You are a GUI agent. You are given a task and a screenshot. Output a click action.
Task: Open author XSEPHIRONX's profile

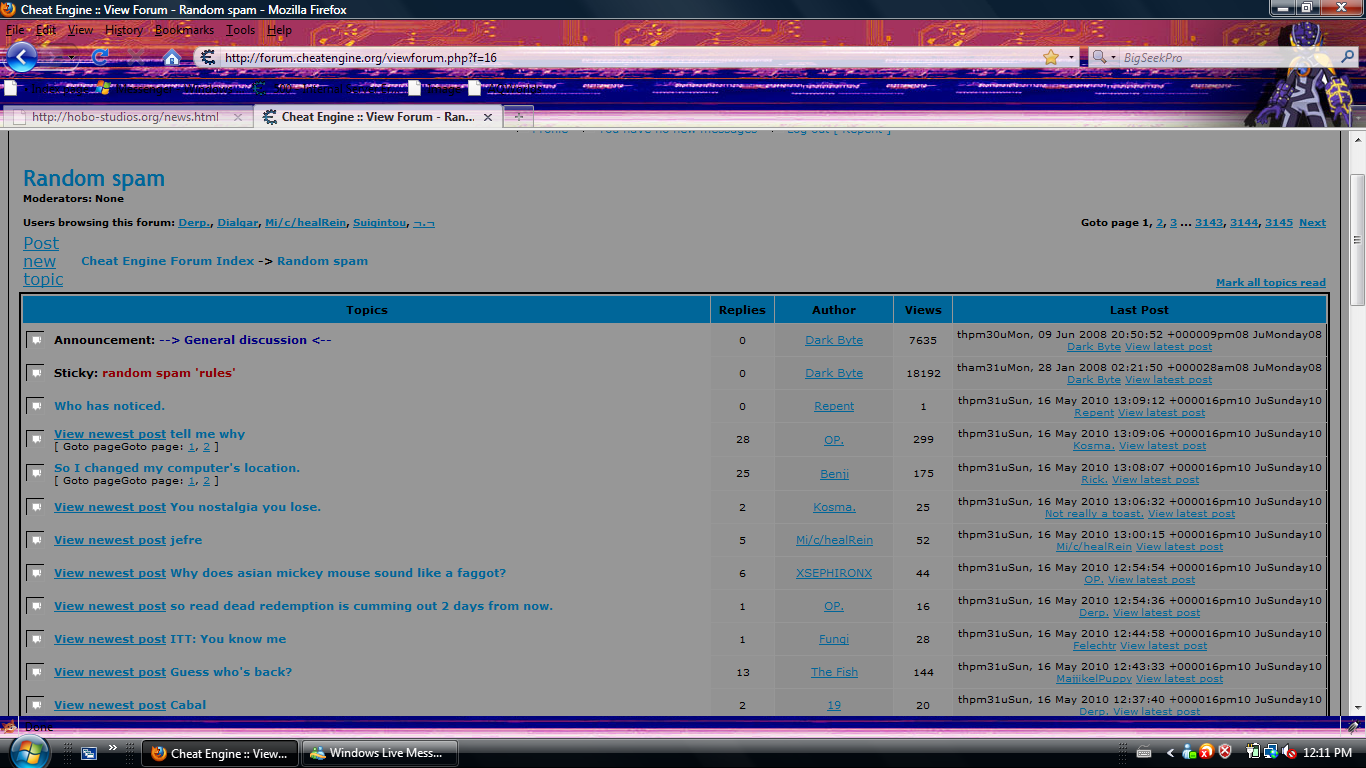tap(834, 573)
